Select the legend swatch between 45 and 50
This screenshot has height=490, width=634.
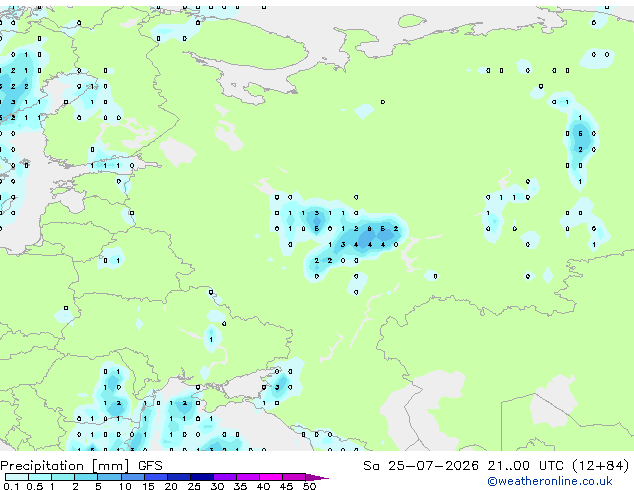[x=294, y=477]
